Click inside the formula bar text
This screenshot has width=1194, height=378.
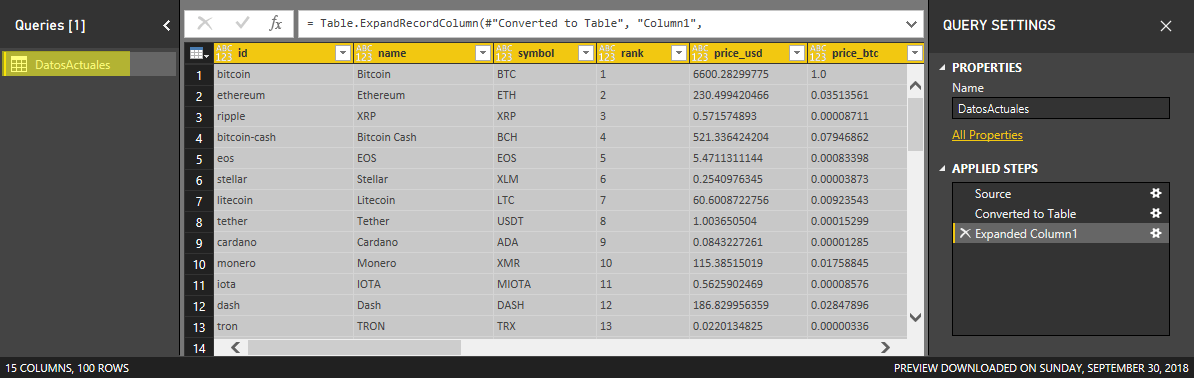tap(503, 24)
